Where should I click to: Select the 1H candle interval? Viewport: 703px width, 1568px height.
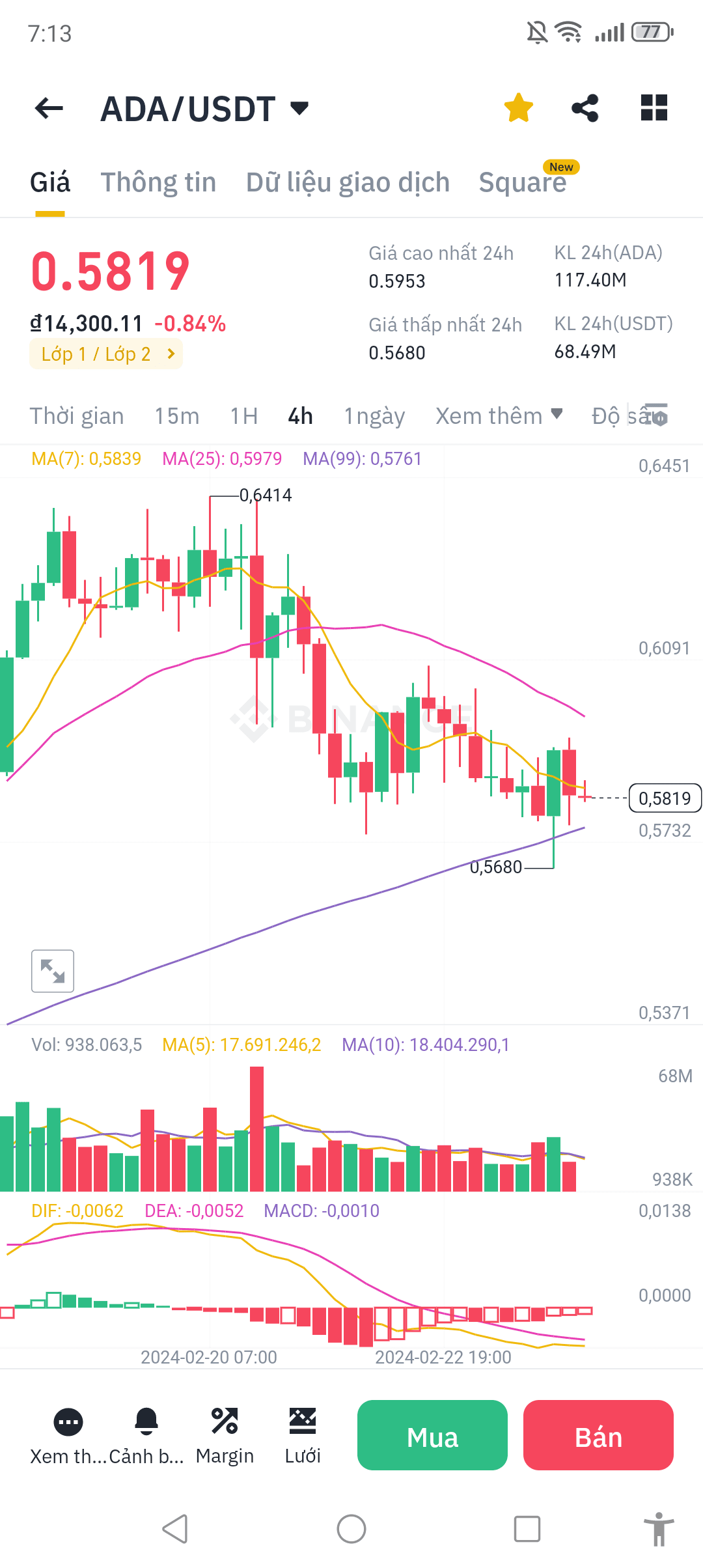(x=243, y=415)
